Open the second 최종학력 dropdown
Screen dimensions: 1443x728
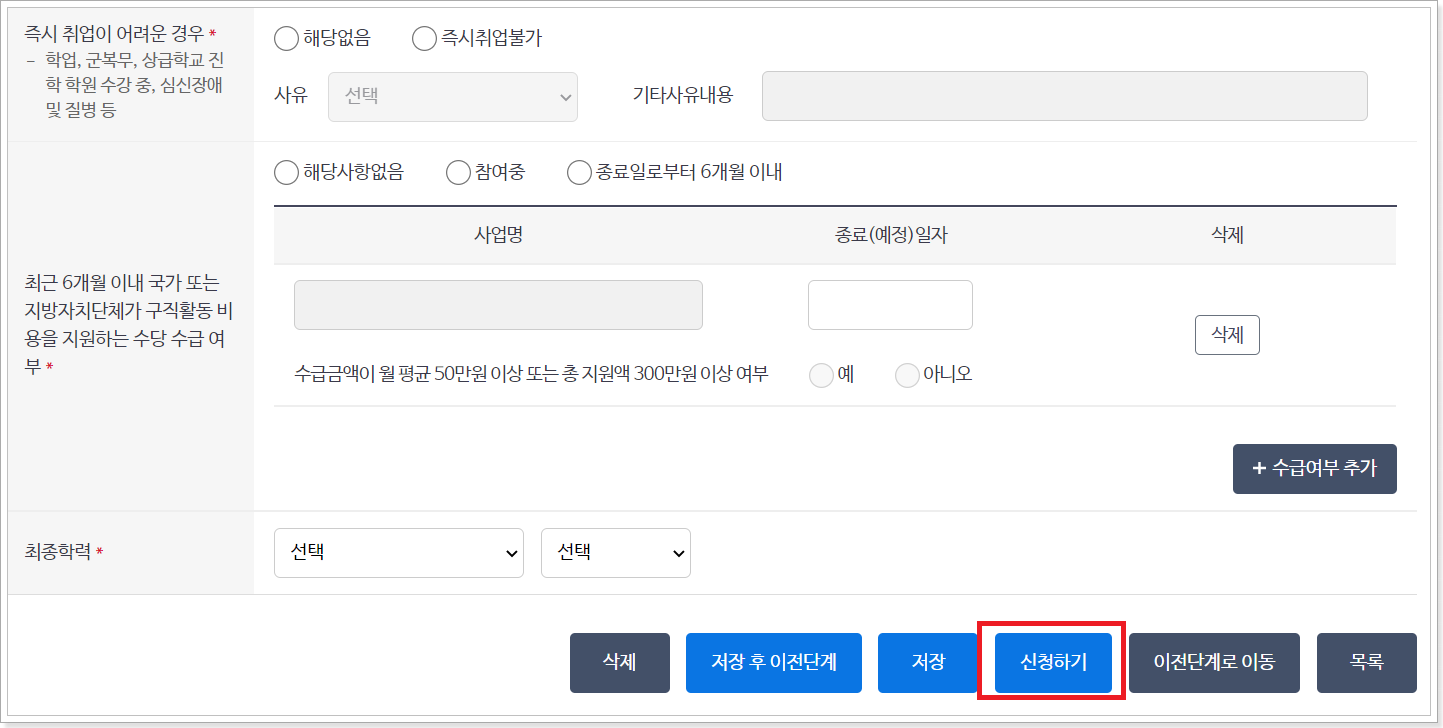pos(615,552)
